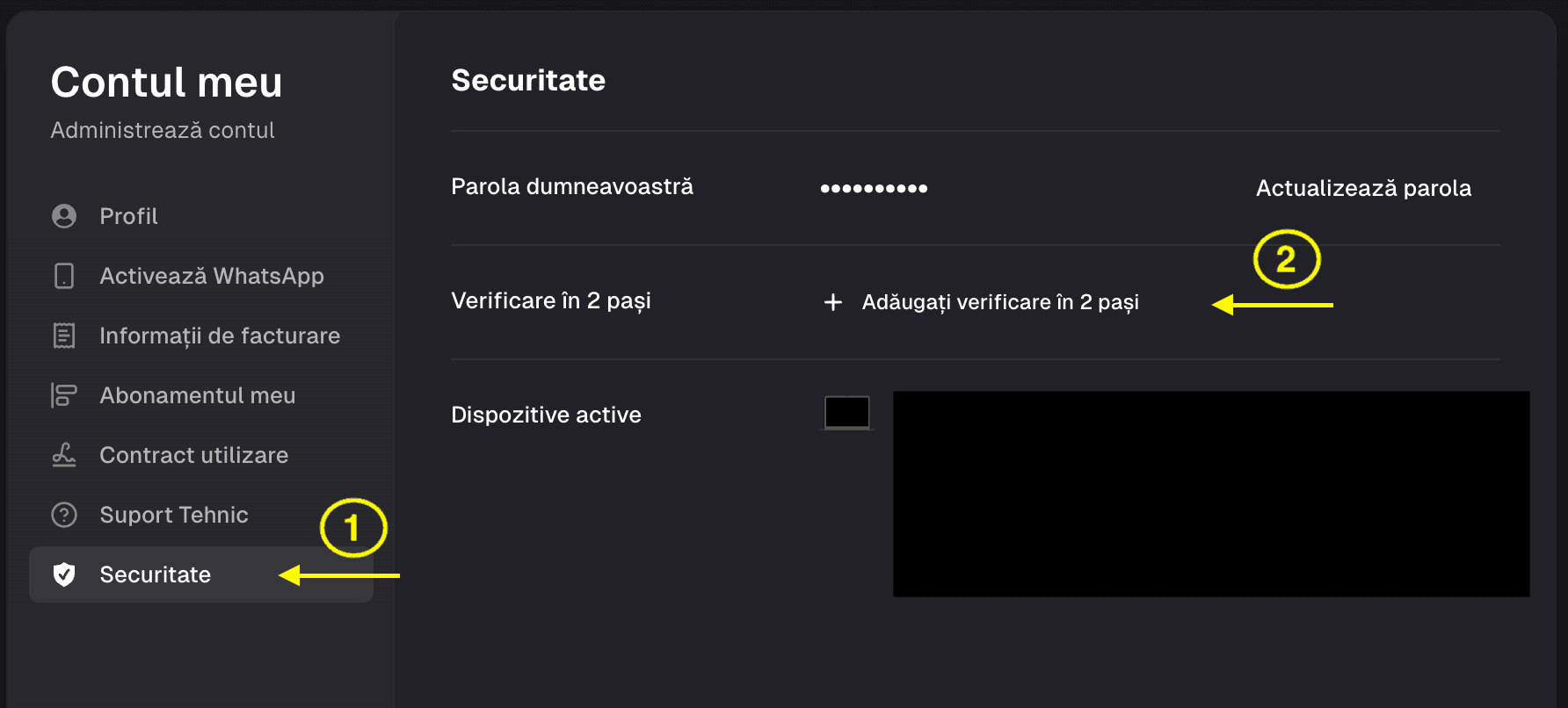Go to Informații de facturare
The image size is (1568, 708).
[201, 336]
